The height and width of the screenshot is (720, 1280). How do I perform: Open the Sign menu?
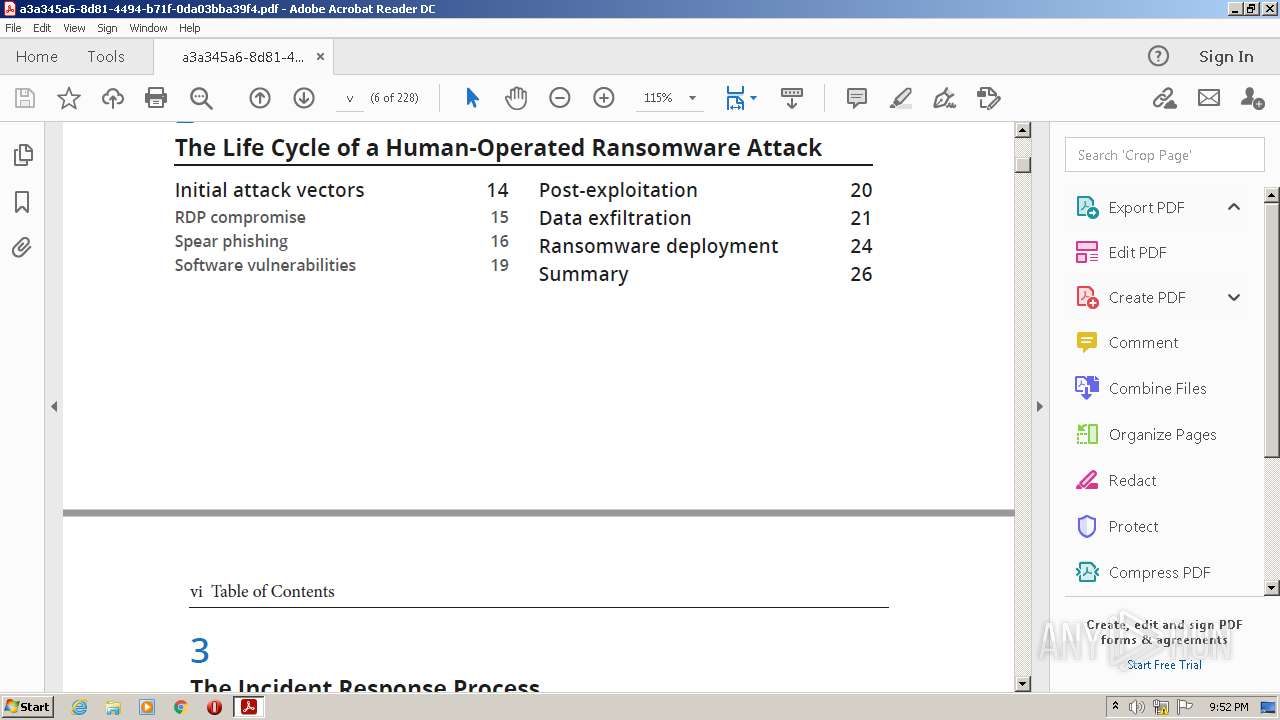click(x=107, y=28)
